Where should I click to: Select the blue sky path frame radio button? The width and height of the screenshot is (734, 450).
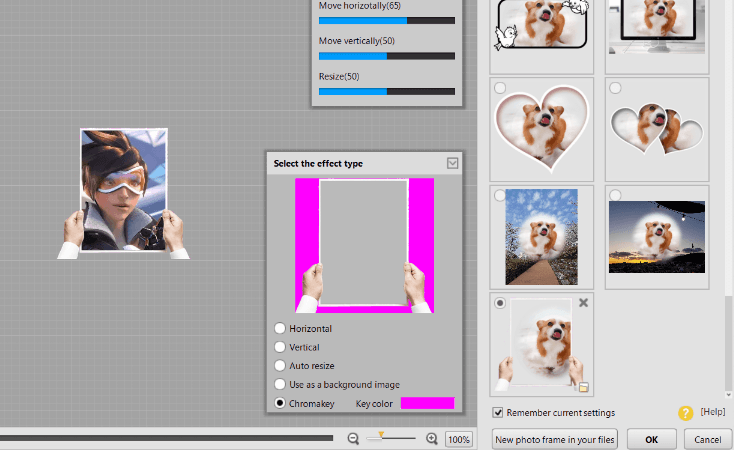[x=500, y=195]
